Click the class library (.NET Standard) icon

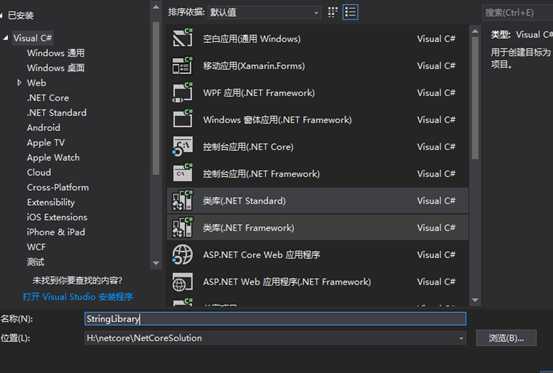(x=182, y=201)
